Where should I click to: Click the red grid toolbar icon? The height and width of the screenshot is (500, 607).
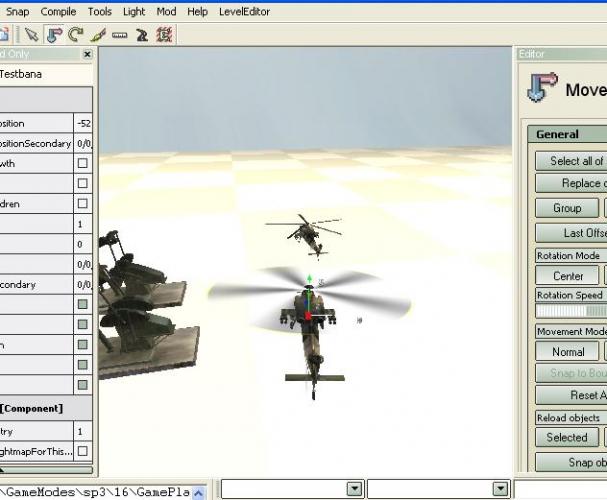165,34
